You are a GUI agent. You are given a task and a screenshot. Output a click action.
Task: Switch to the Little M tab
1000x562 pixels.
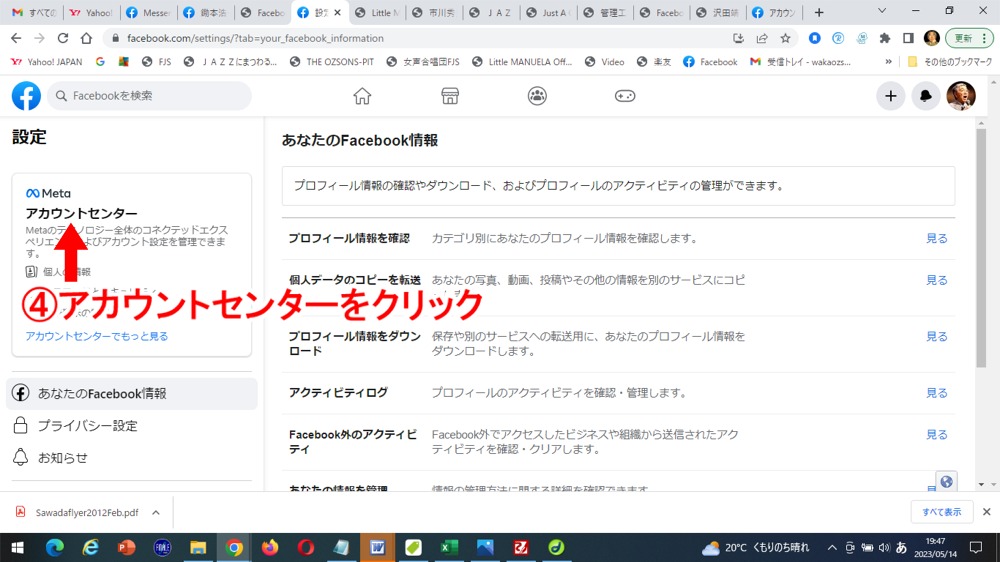[x=378, y=12]
